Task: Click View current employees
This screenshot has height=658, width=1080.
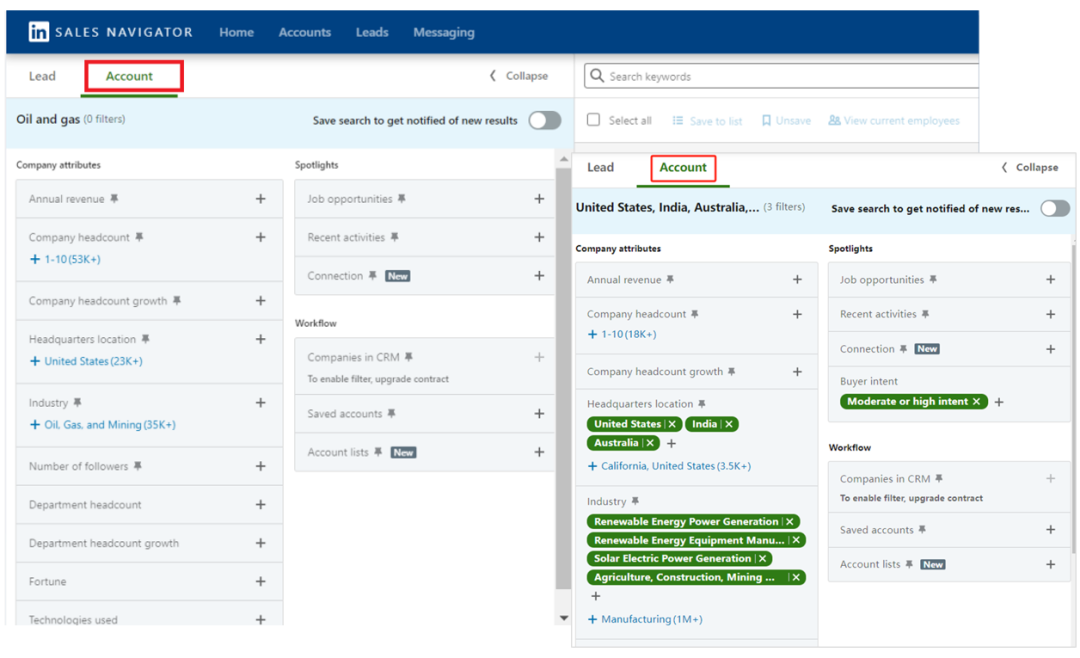Action: [x=893, y=121]
